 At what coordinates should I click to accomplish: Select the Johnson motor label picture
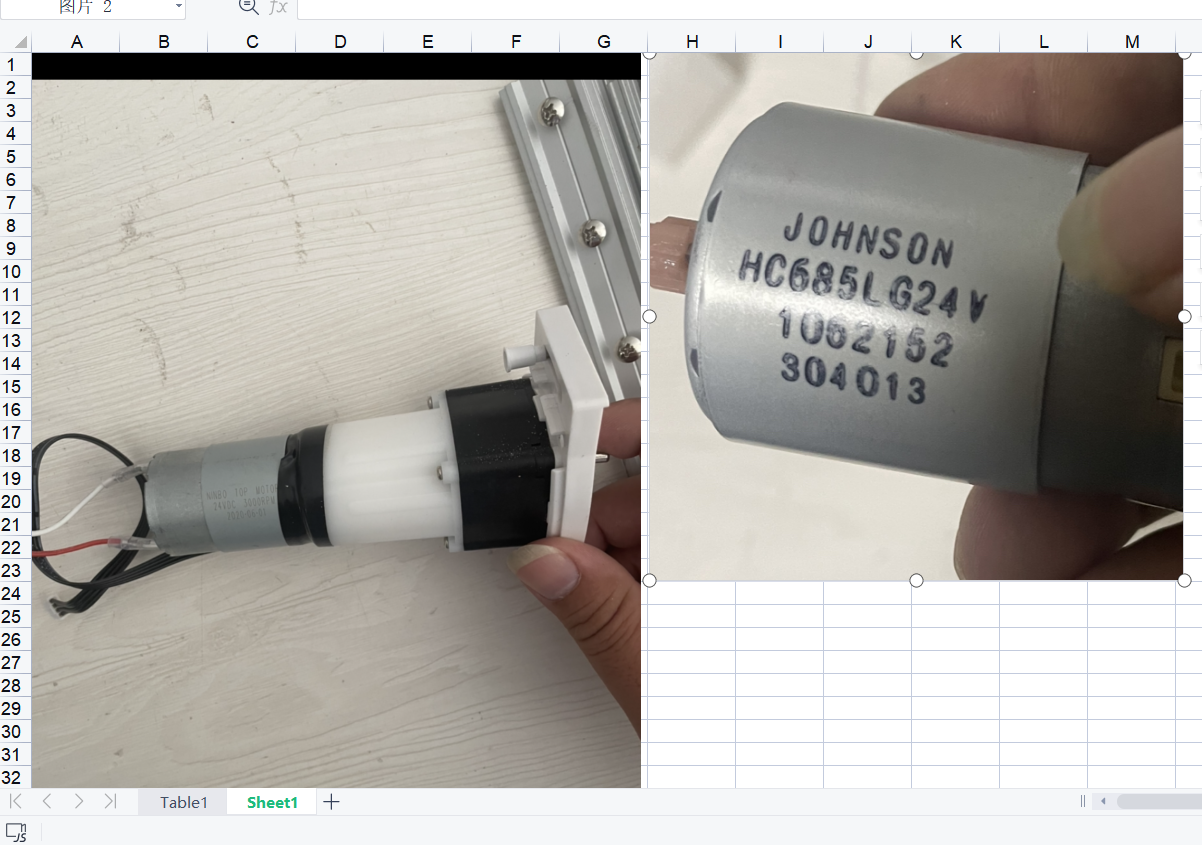[x=915, y=316]
